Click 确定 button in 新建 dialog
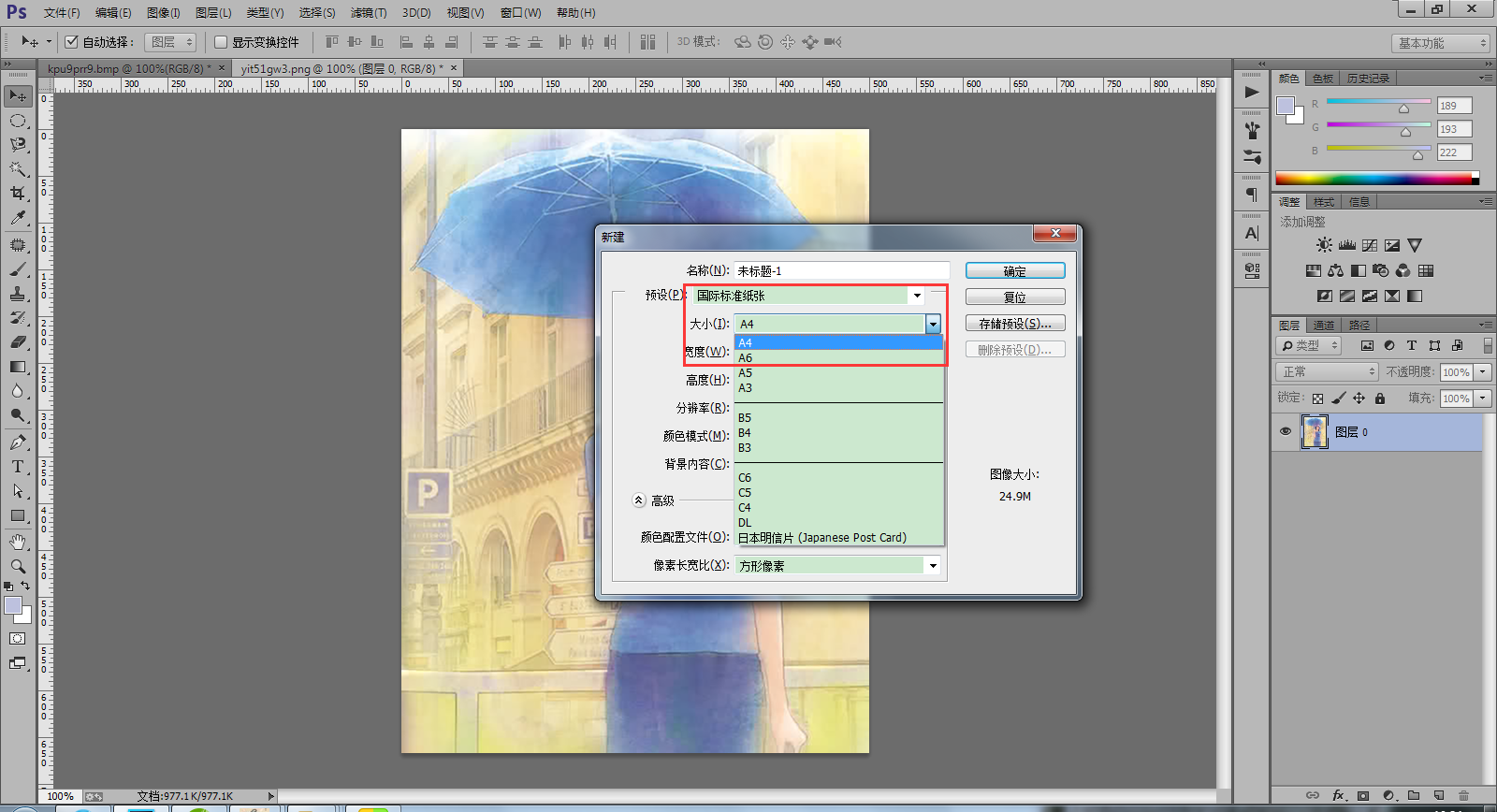The image size is (1497, 812). pyautogui.click(x=1015, y=270)
